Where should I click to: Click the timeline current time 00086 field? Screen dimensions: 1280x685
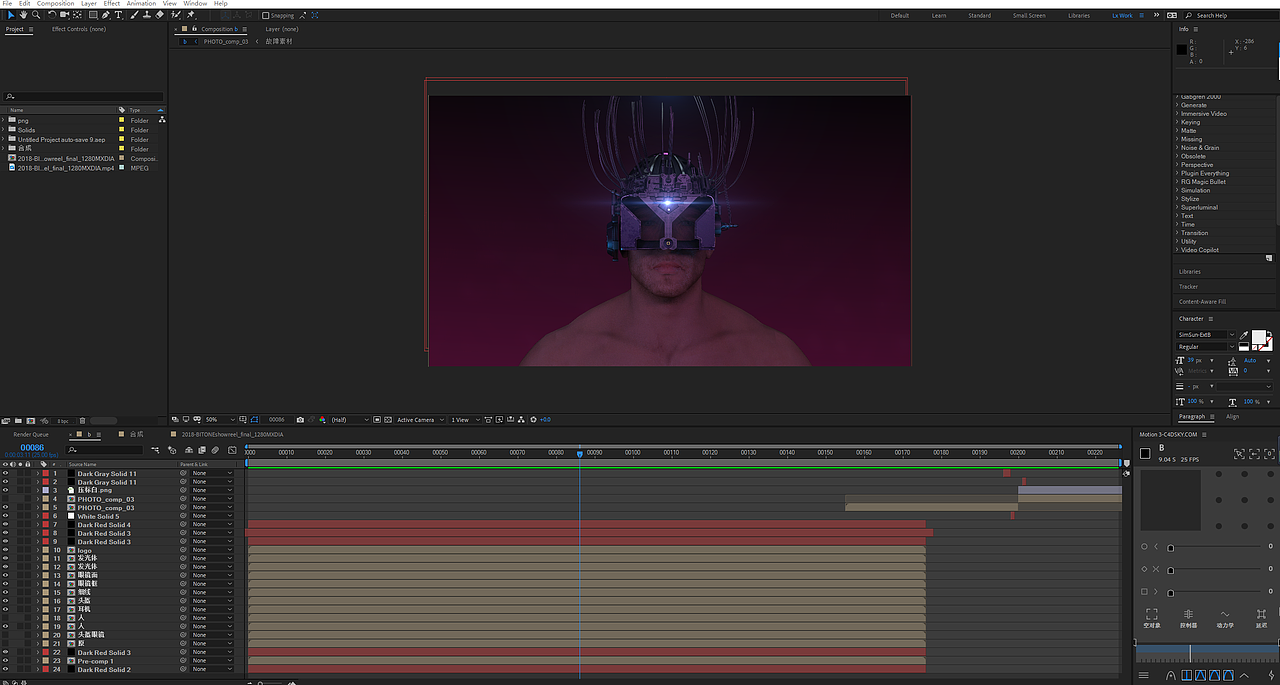[x=33, y=447]
